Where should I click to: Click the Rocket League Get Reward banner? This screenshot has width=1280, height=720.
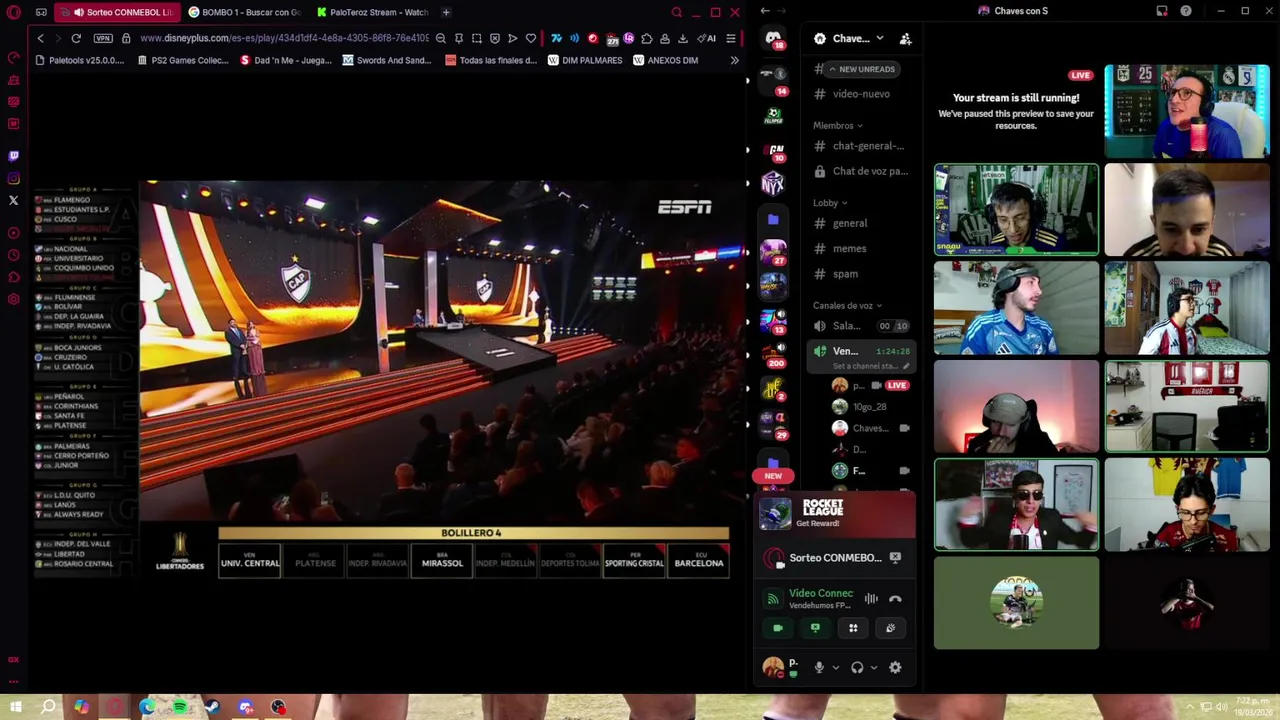(835, 514)
